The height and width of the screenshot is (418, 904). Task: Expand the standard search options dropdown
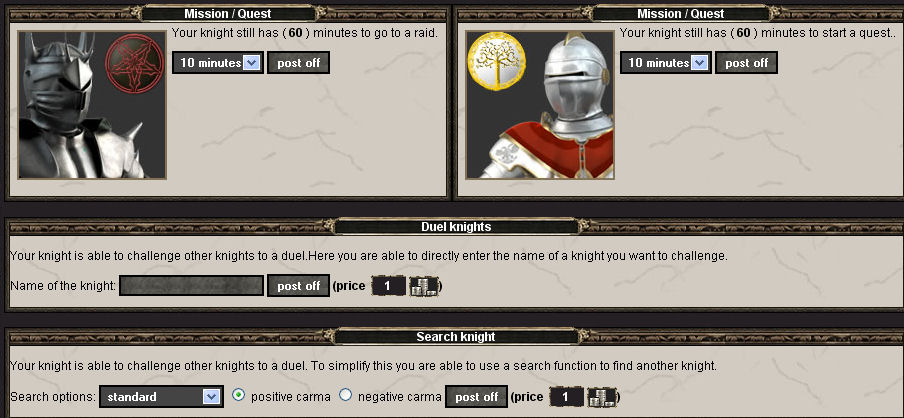coord(161,397)
